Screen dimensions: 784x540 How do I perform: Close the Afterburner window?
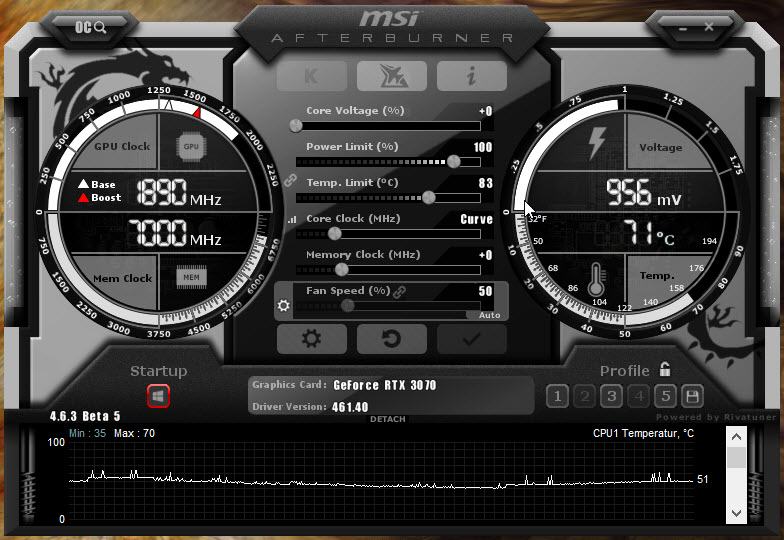click(709, 27)
